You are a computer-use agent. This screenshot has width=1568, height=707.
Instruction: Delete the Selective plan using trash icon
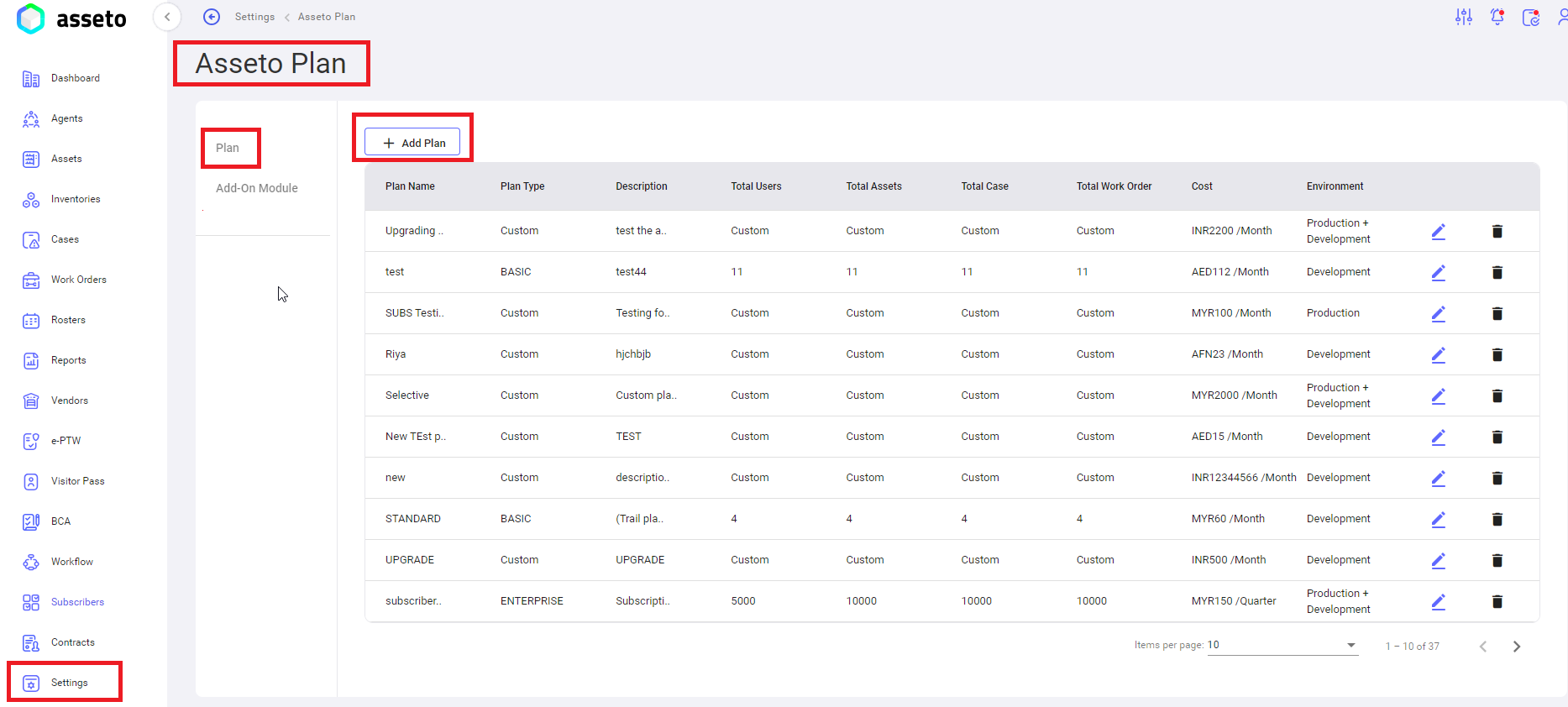[x=1497, y=395]
